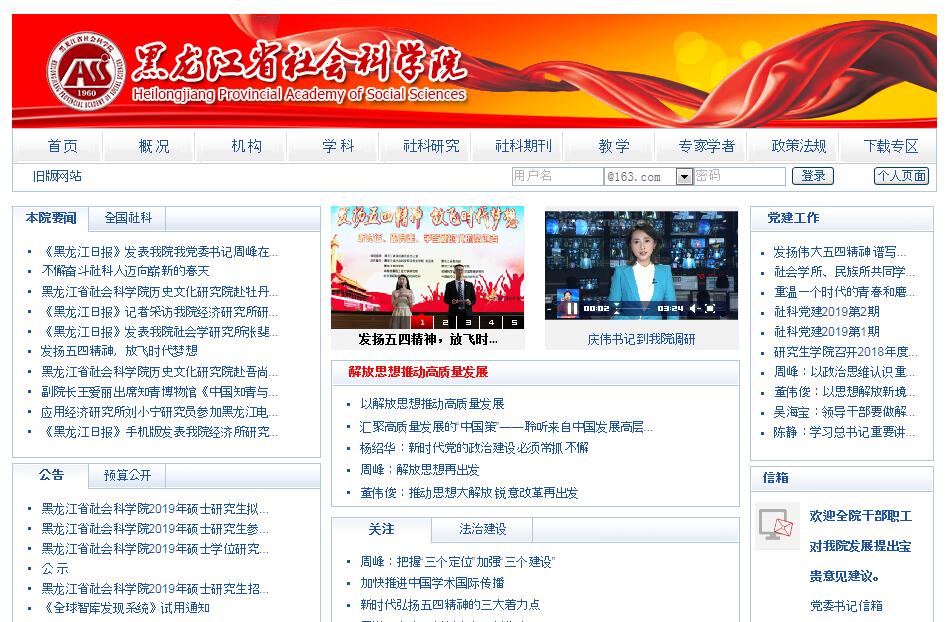The height and width of the screenshot is (622, 948).
Task: Enter fullscreen mode on the video
Action: [711, 308]
